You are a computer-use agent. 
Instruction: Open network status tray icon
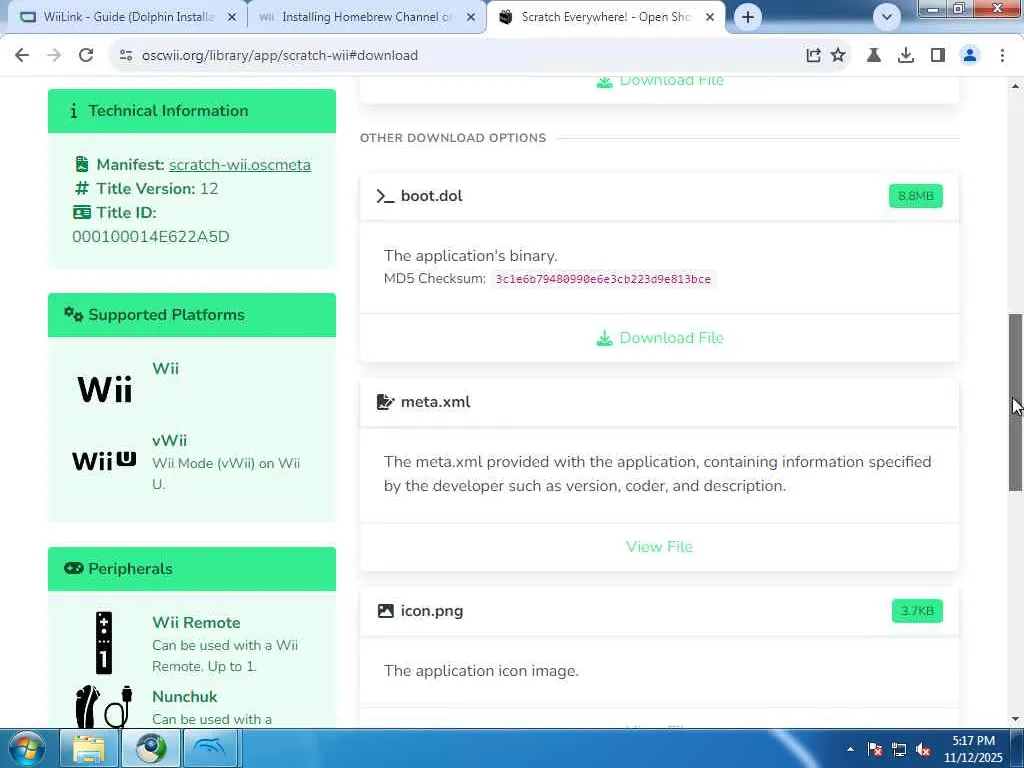(x=899, y=750)
